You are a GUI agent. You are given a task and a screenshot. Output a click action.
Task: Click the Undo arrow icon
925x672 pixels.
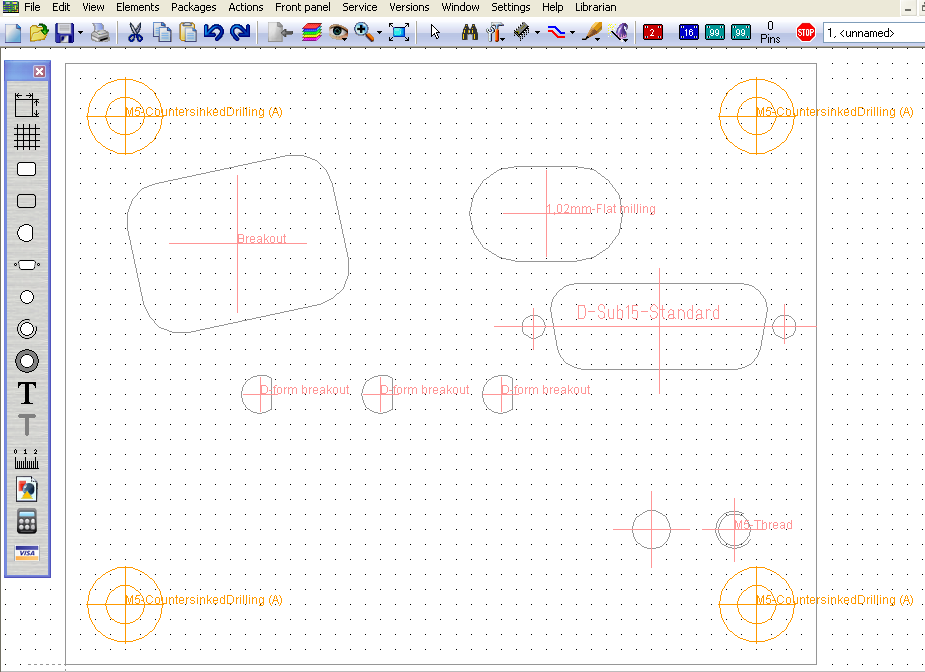click(213, 33)
